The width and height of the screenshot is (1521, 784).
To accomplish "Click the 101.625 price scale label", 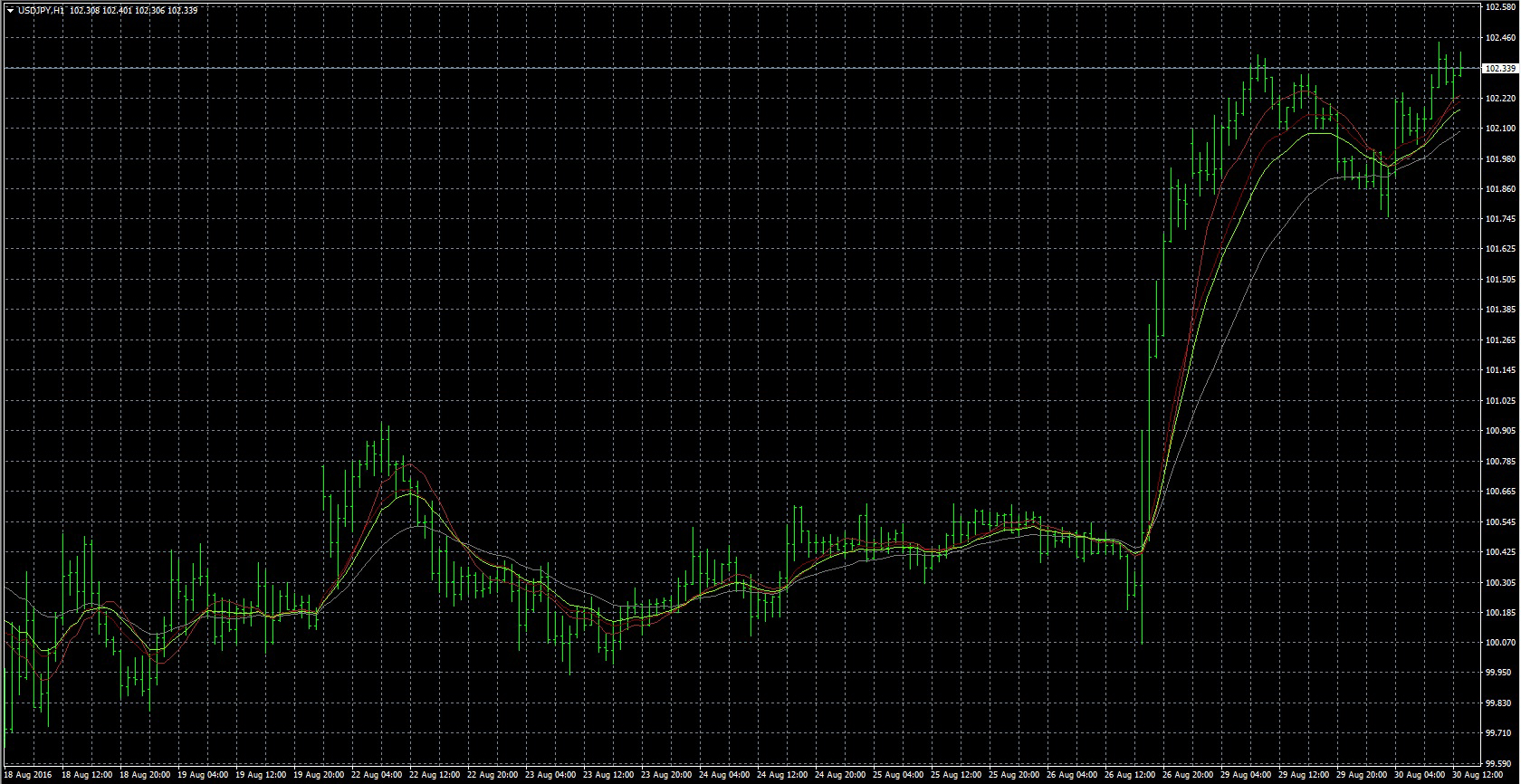I will coord(1501,249).
